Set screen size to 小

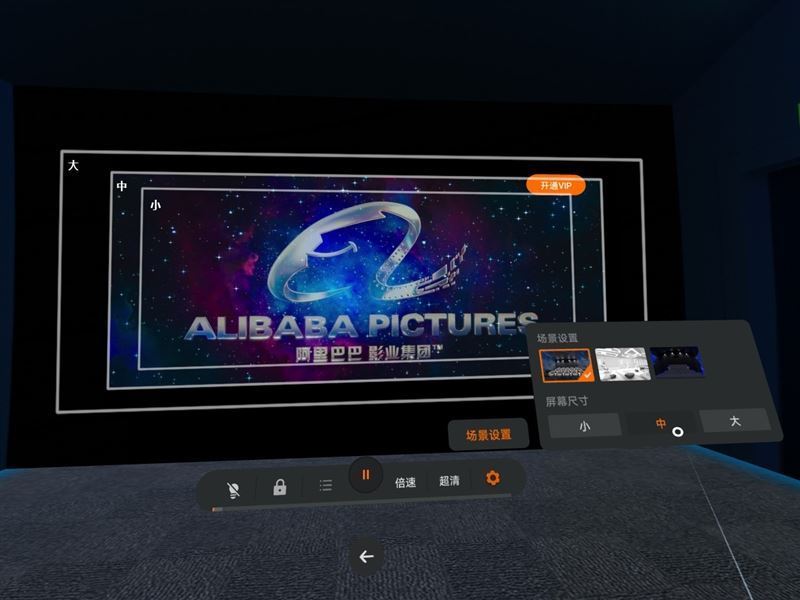(585, 426)
